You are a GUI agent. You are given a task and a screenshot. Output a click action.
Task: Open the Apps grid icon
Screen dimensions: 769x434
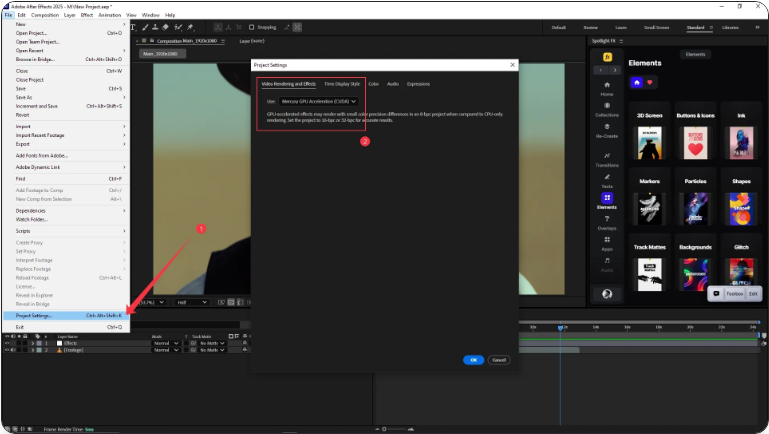(607, 240)
